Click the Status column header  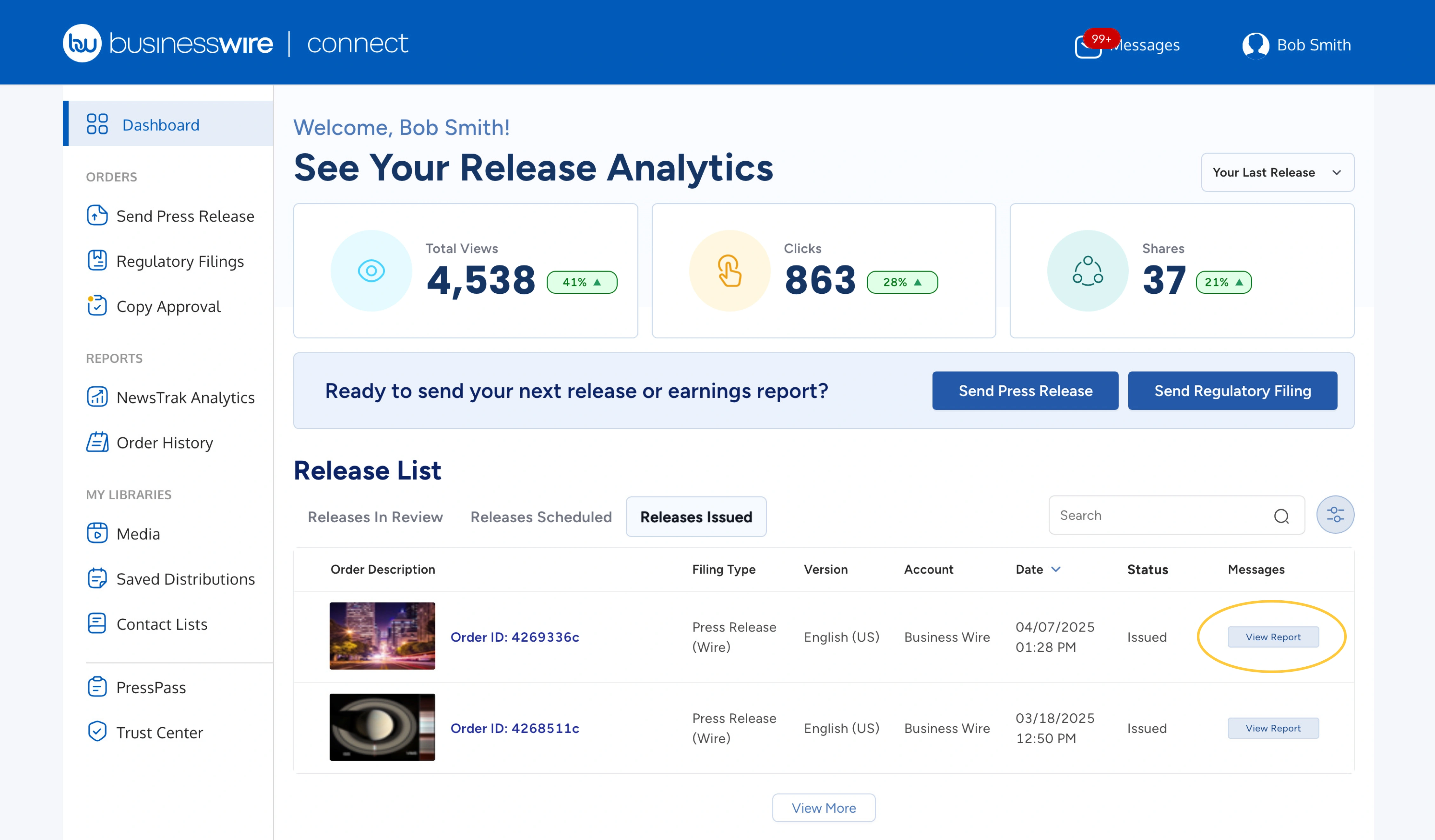1147,570
